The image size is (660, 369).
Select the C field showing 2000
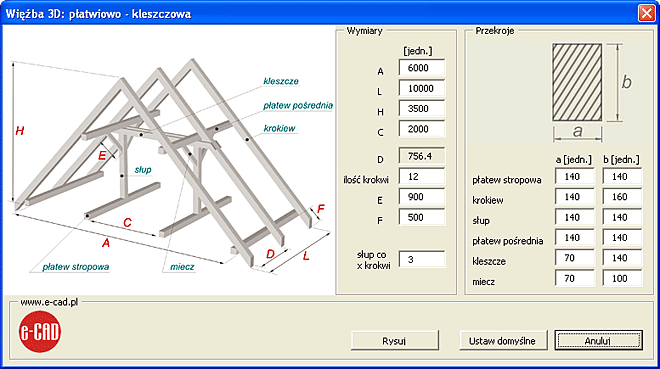click(x=421, y=129)
